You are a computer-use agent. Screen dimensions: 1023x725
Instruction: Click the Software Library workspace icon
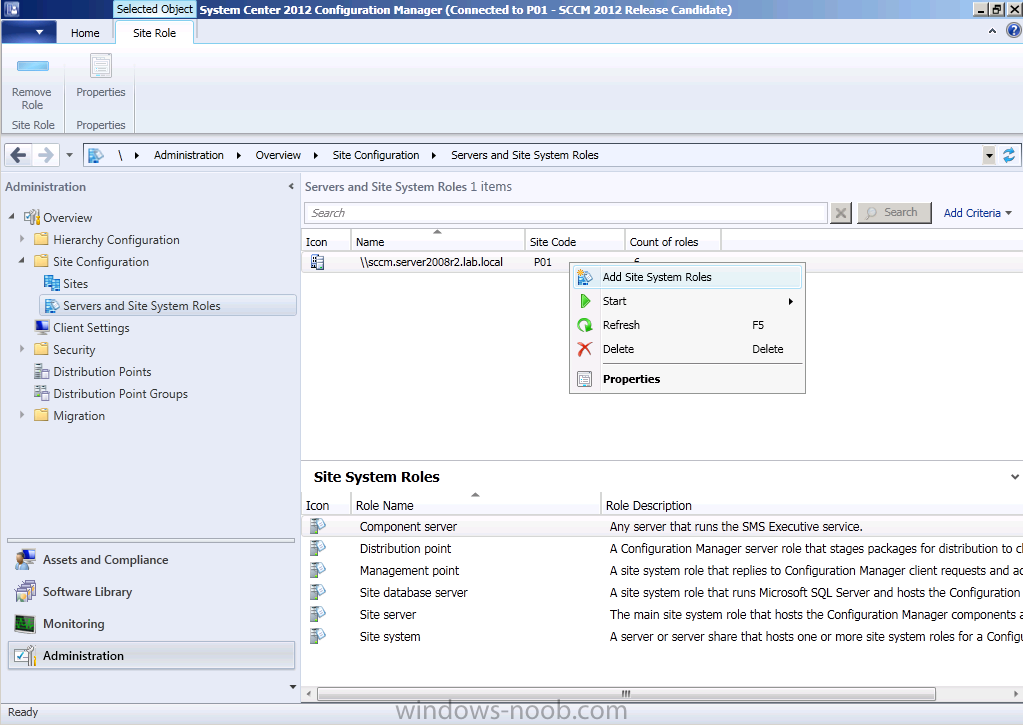(25, 591)
